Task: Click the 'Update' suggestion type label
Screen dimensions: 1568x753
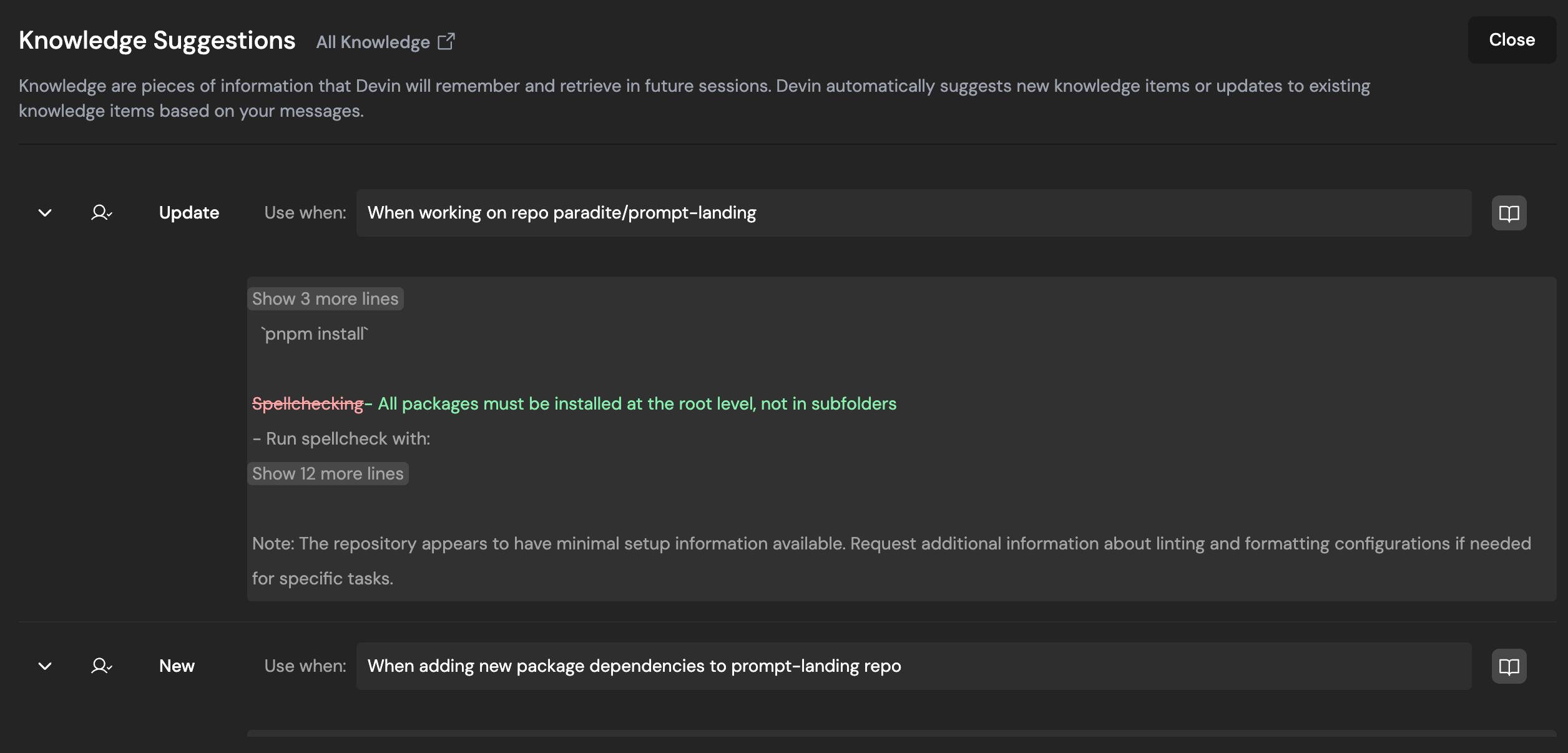Action: (189, 213)
